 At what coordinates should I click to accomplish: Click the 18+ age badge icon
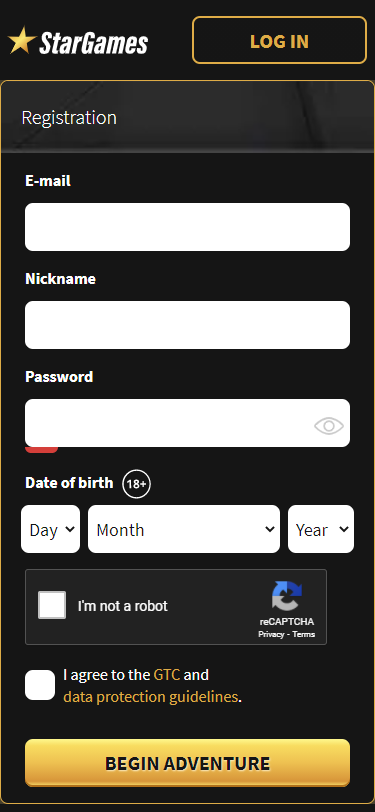[137, 484]
